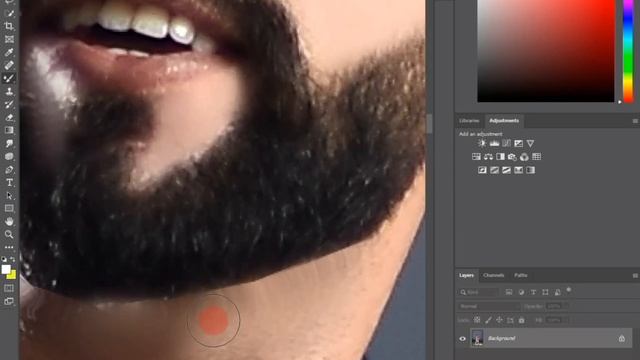Switch to the Layers tab
The image size is (640, 360).
click(x=466, y=276)
